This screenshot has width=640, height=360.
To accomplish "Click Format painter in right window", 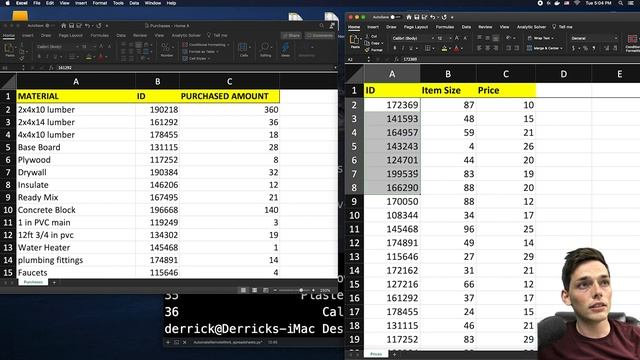I will click(374, 50).
